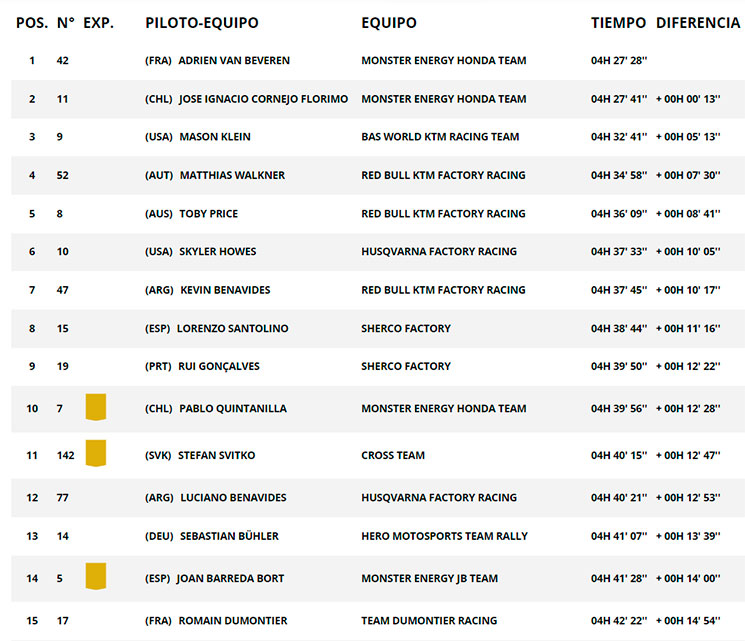The width and height of the screenshot is (745, 641).
Task: Select Toby Price in the standings
Action: (x=209, y=214)
